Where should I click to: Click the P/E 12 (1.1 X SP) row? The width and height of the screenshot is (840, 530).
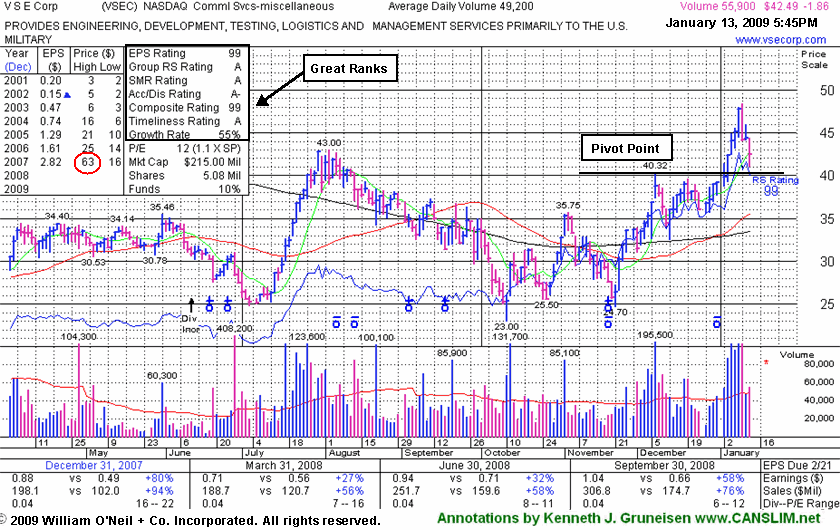click(x=185, y=148)
